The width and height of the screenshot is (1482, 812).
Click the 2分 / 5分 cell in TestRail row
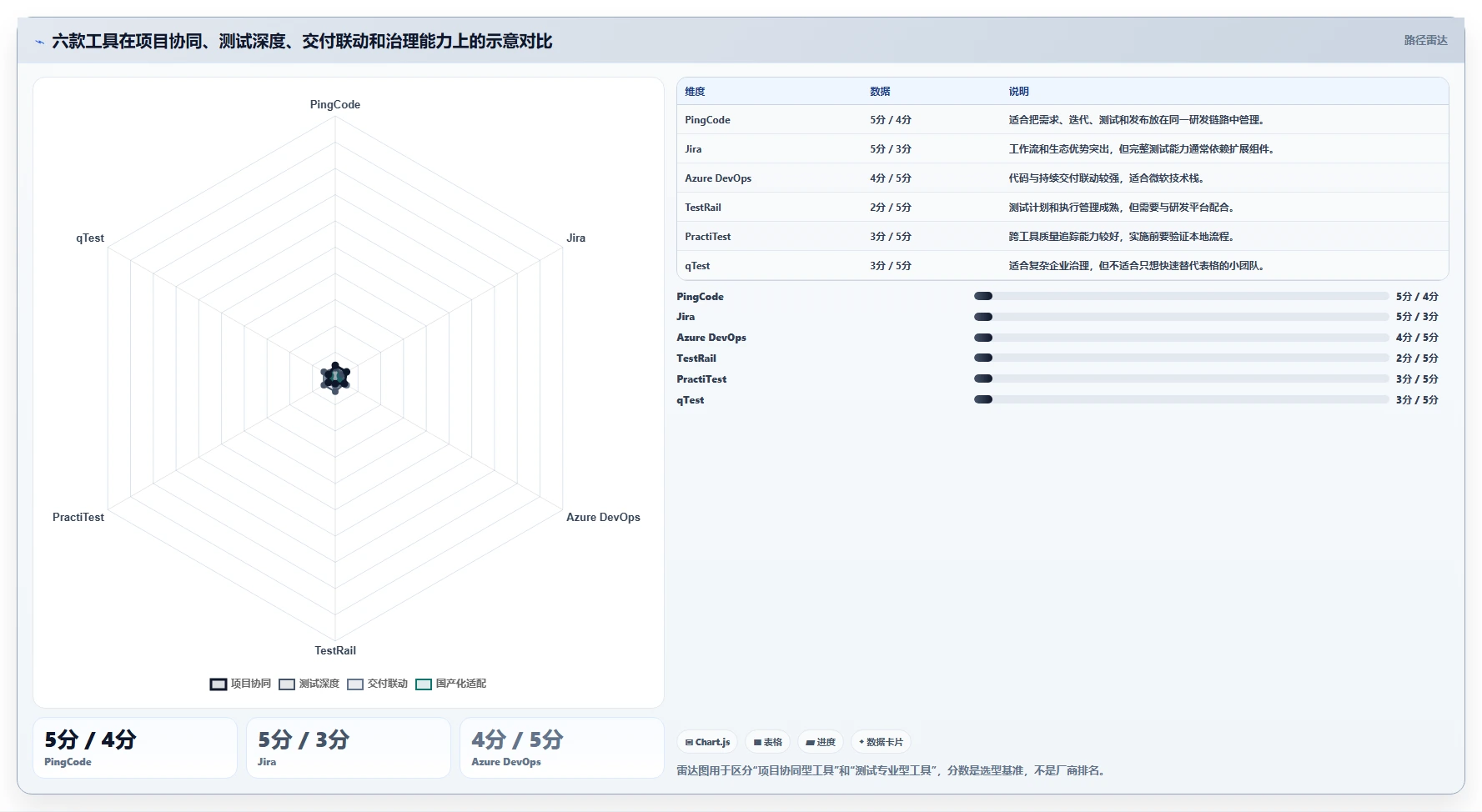click(891, 208)
